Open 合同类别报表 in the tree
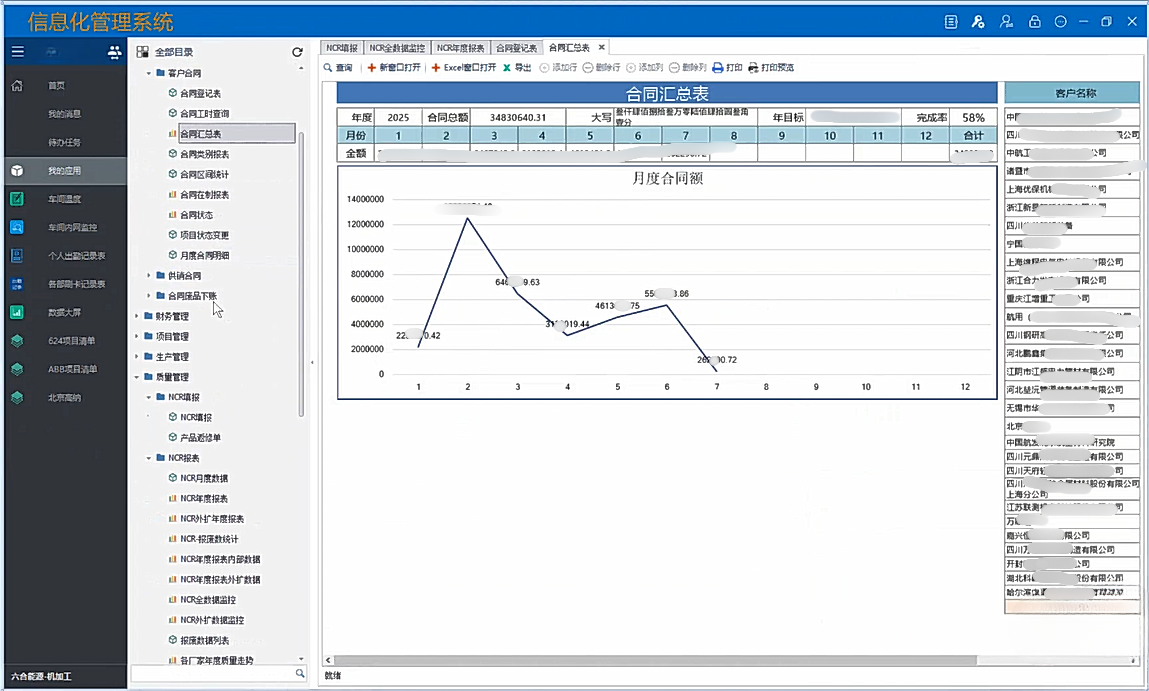Viewport: 1149px width, 691px height. [x=204, y=154]
